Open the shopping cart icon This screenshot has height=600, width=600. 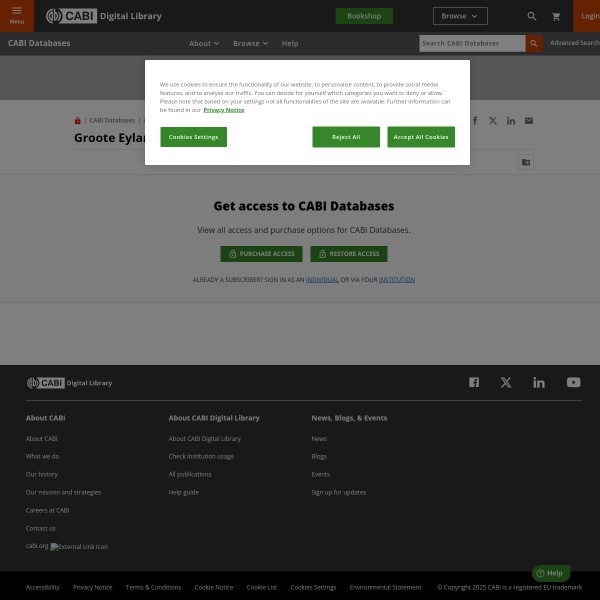[x=556, y=16]
